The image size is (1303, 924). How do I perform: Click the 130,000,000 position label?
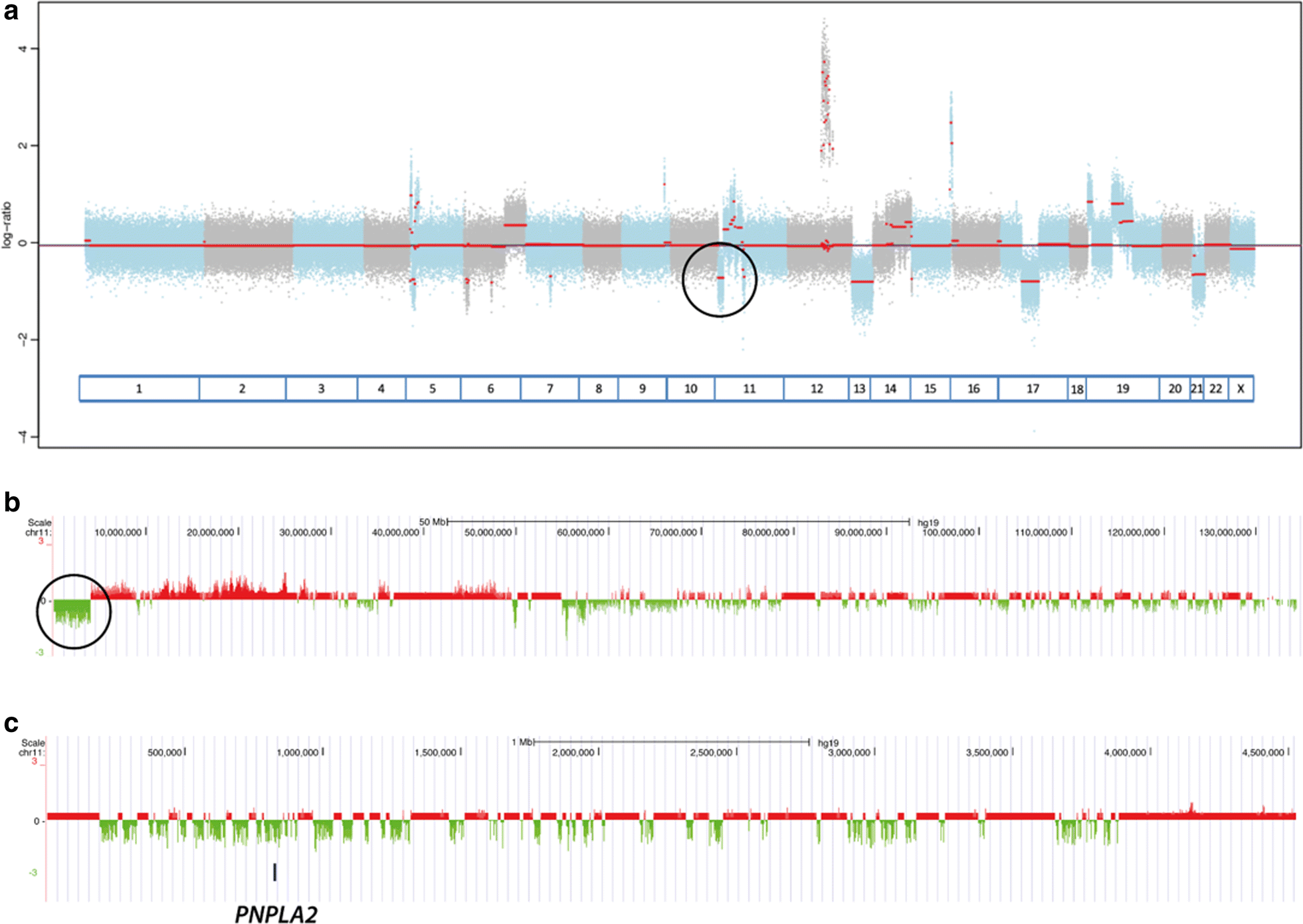[1225, 532]
